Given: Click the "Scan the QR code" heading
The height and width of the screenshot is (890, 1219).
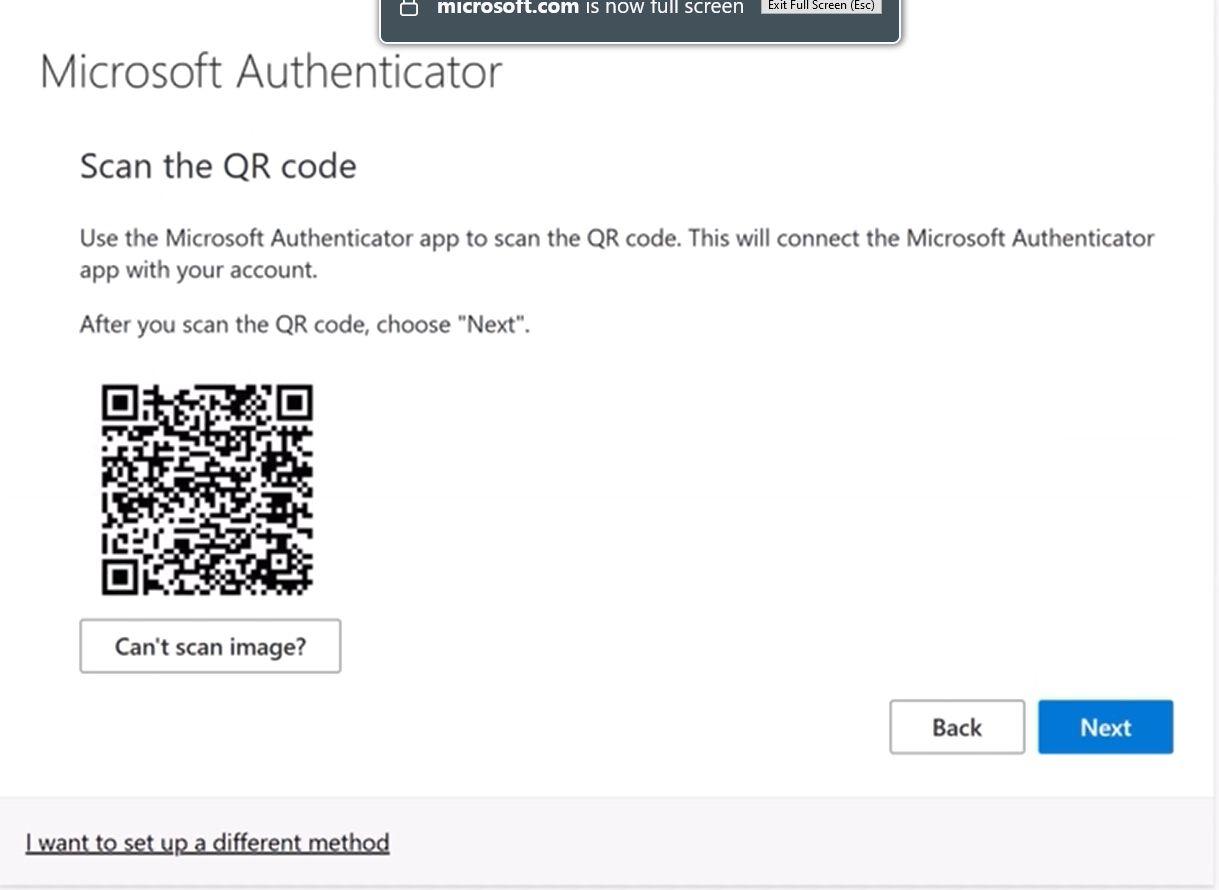Looking at the screenshot, I should click(218, 165).
